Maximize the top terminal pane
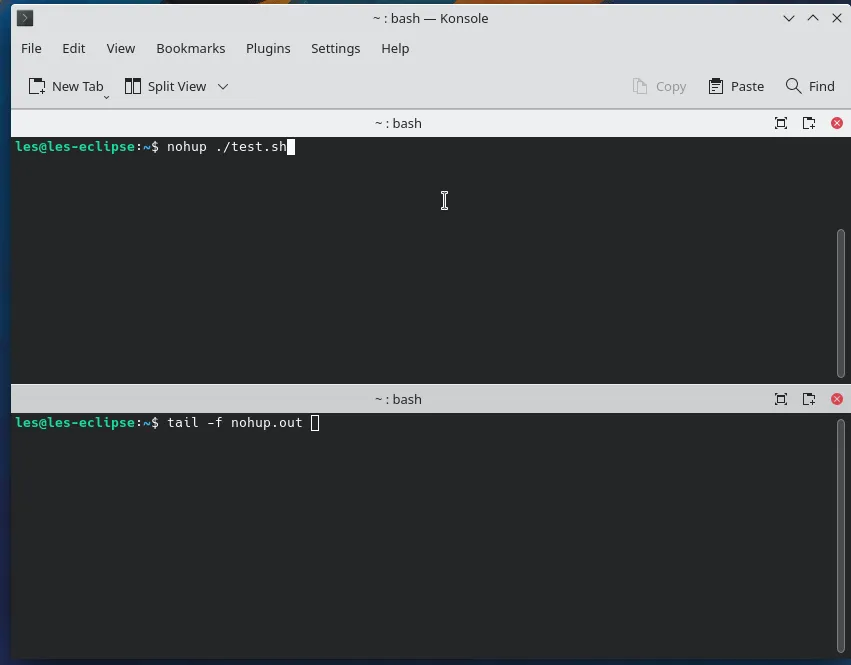This screenshot has height=665, width=851. coord(780,123)
